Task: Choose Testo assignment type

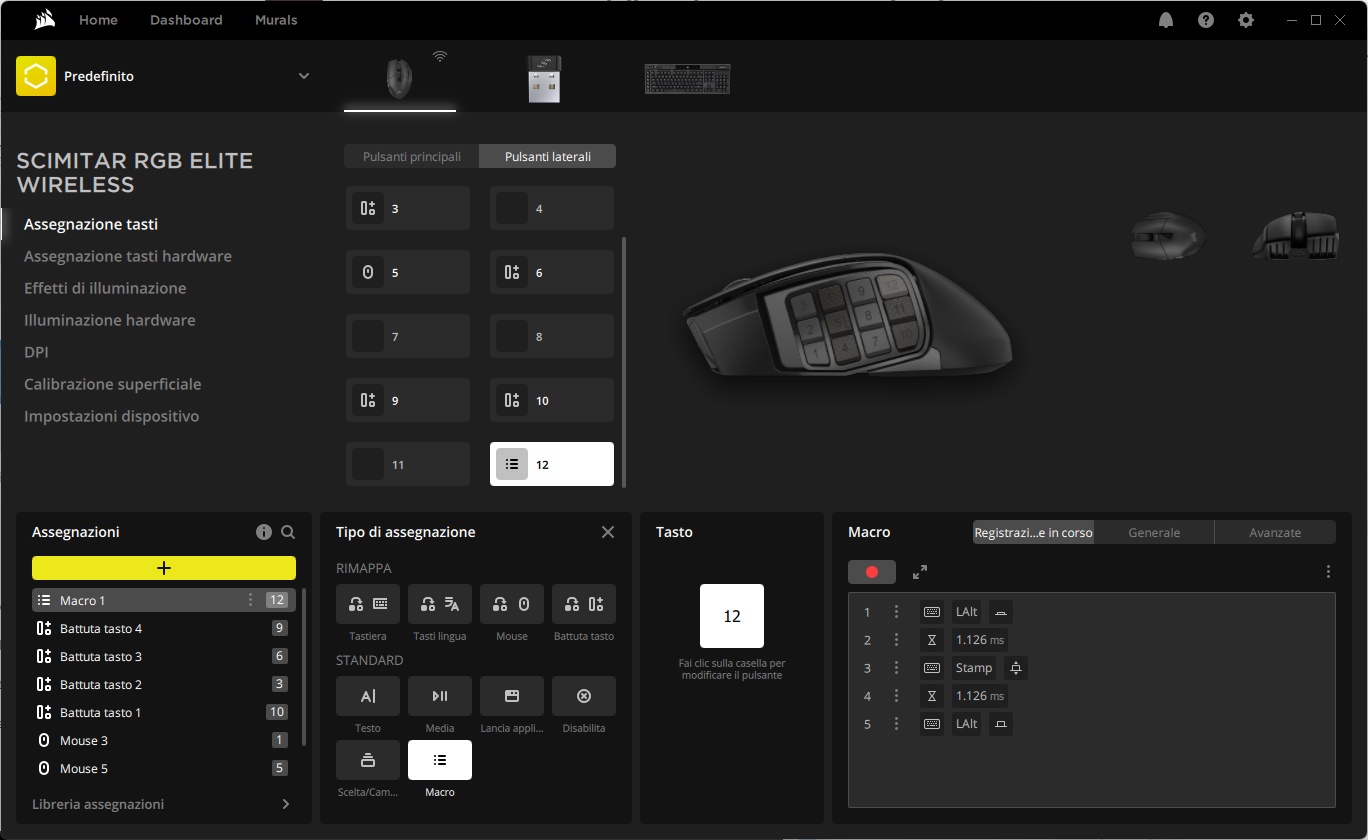Action: 368,696
